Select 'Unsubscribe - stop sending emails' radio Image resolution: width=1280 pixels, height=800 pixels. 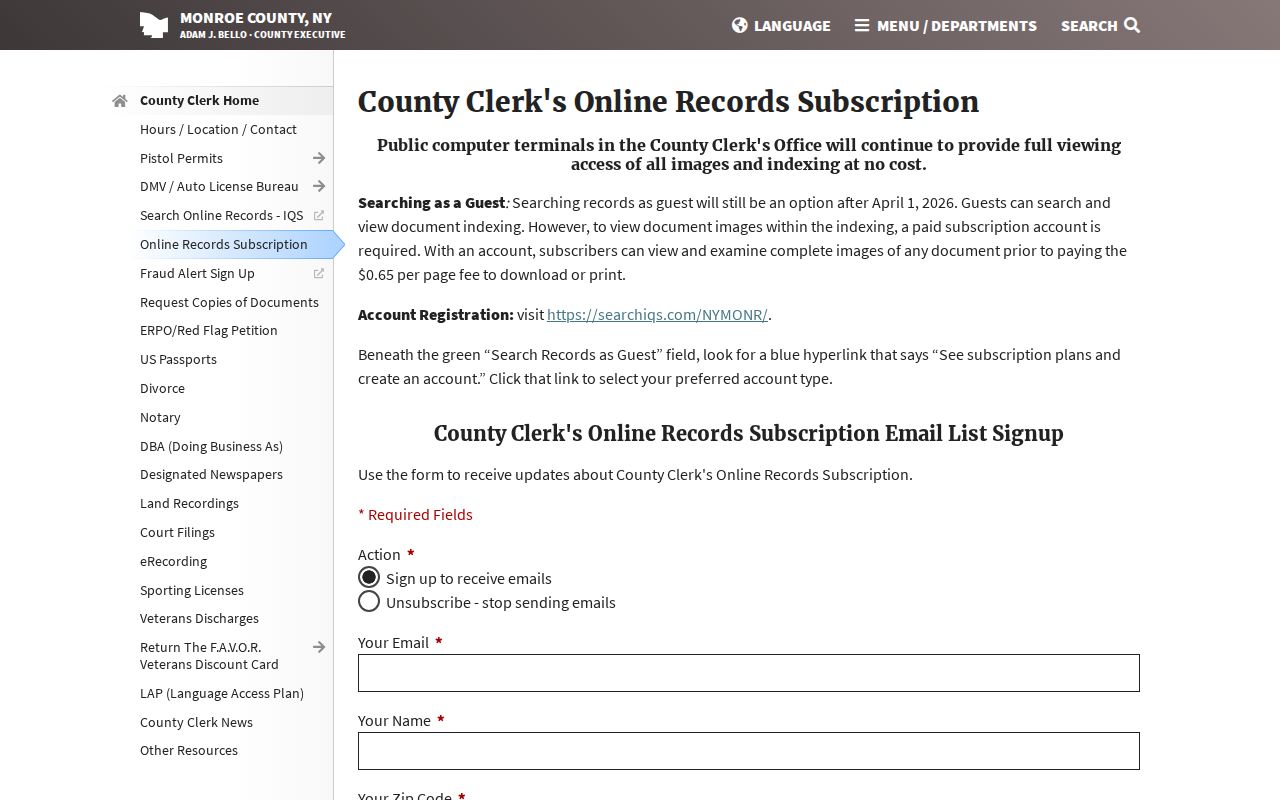[369, 601]
